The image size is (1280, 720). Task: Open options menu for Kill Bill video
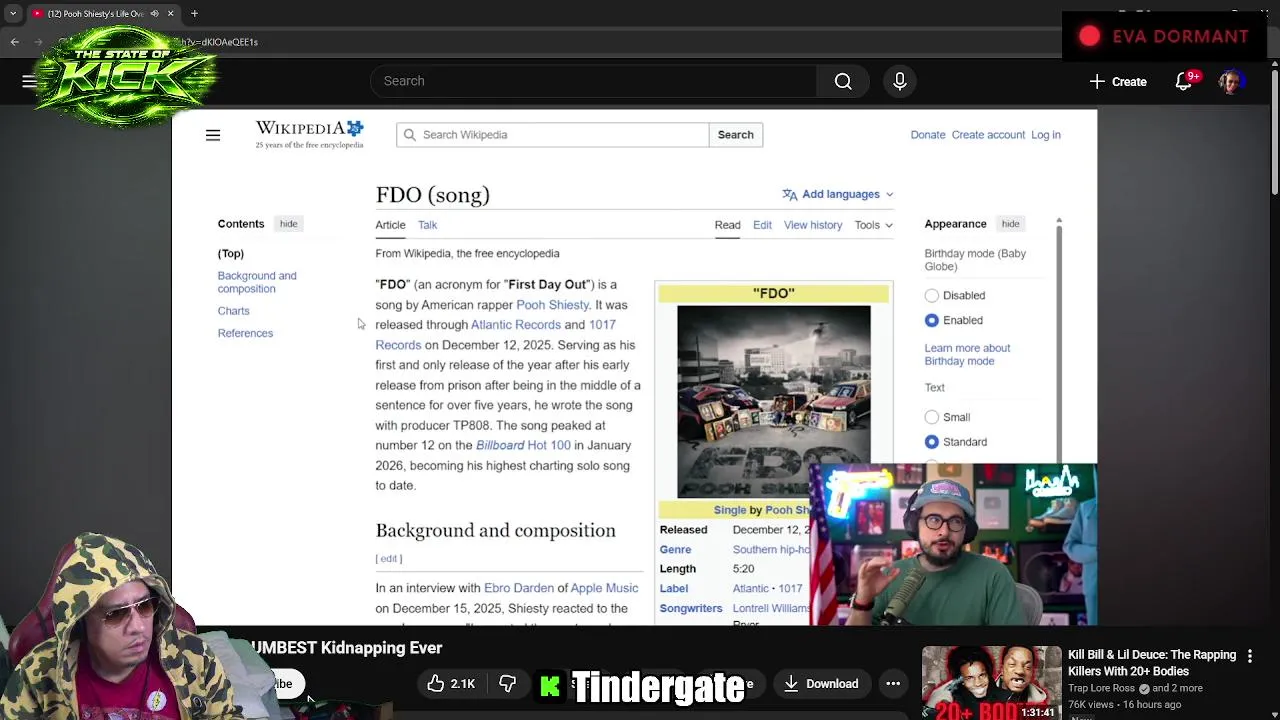(1249, 656)
